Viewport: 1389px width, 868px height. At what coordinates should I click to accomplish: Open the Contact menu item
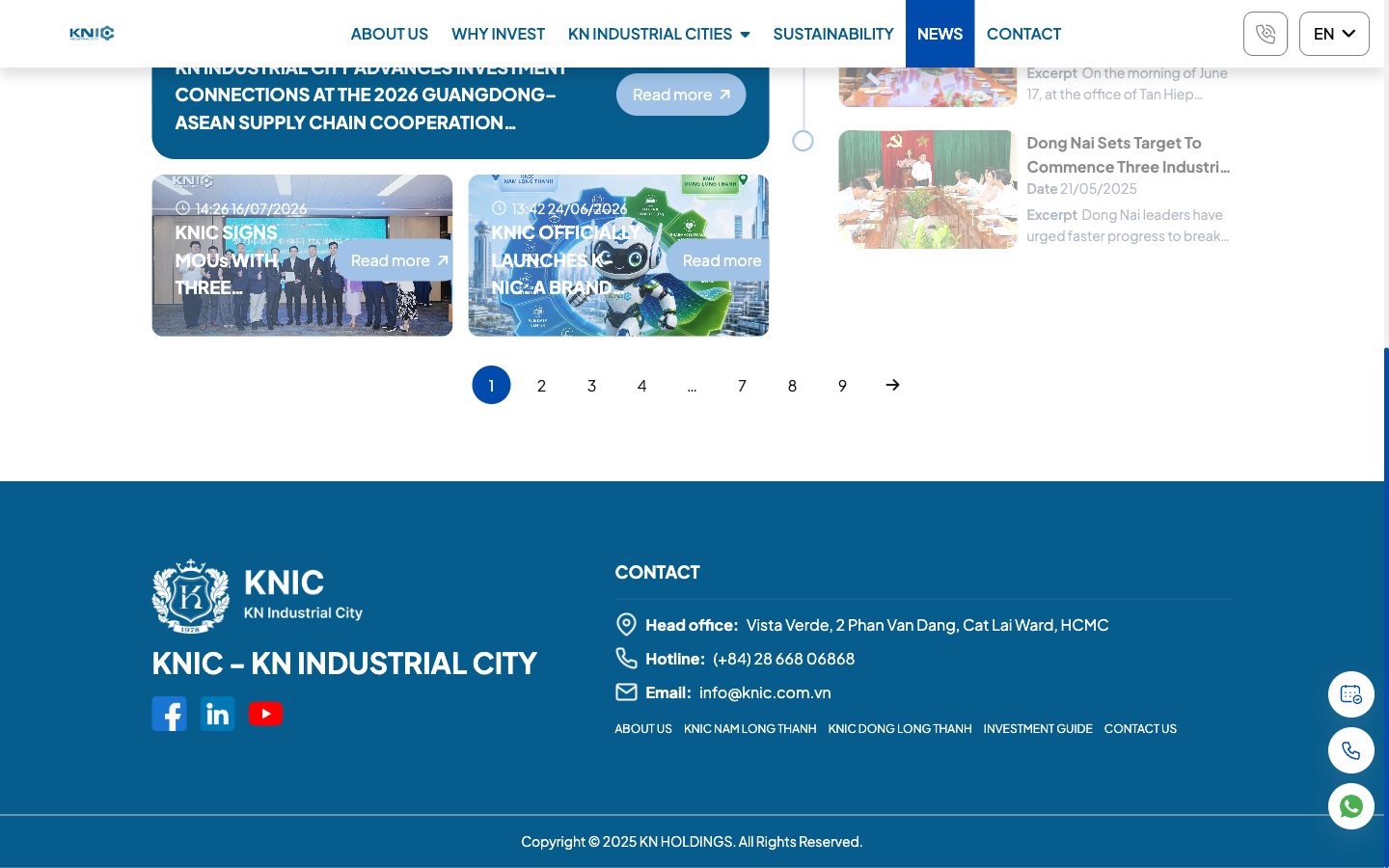[1023, 34]
